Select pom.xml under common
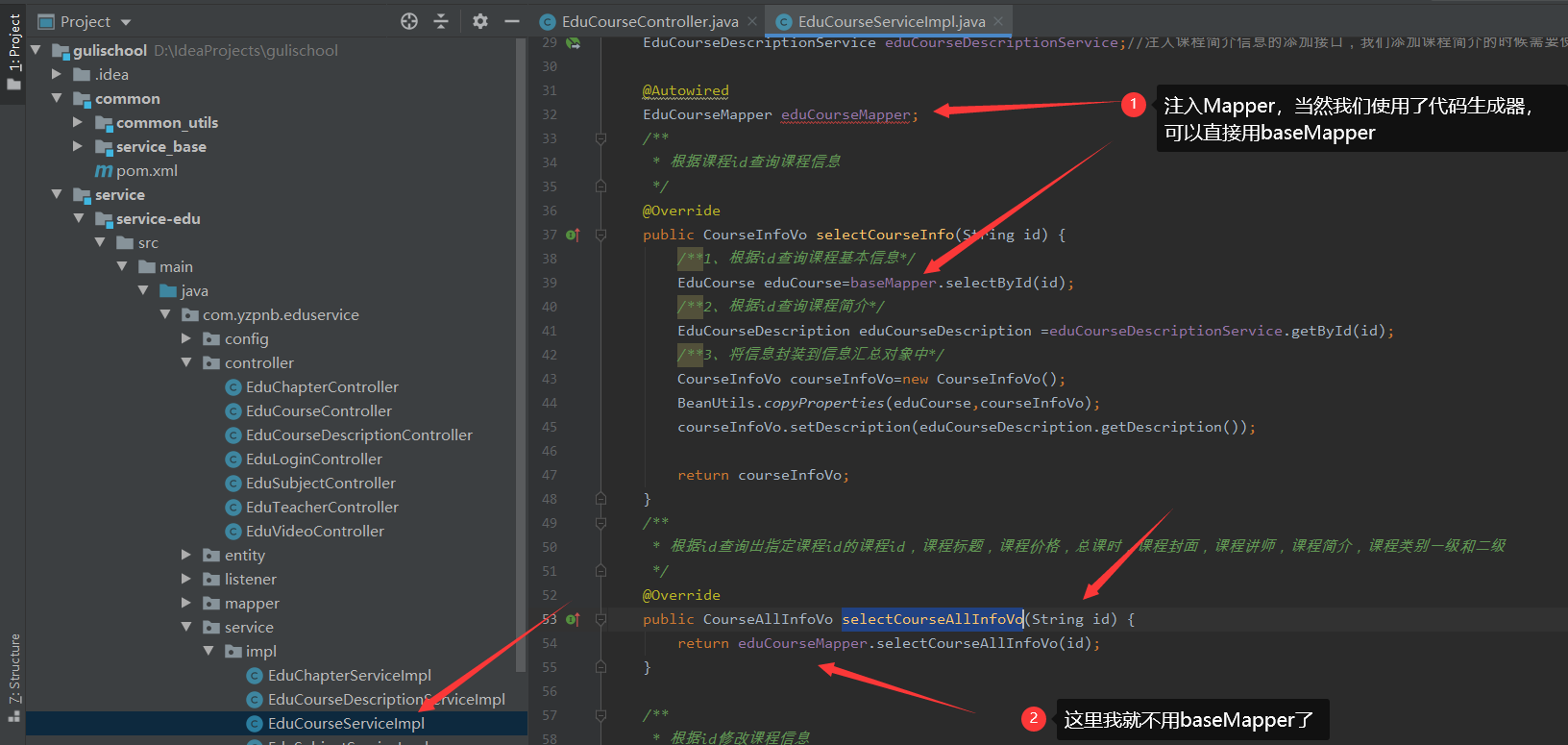 point(147,170)
